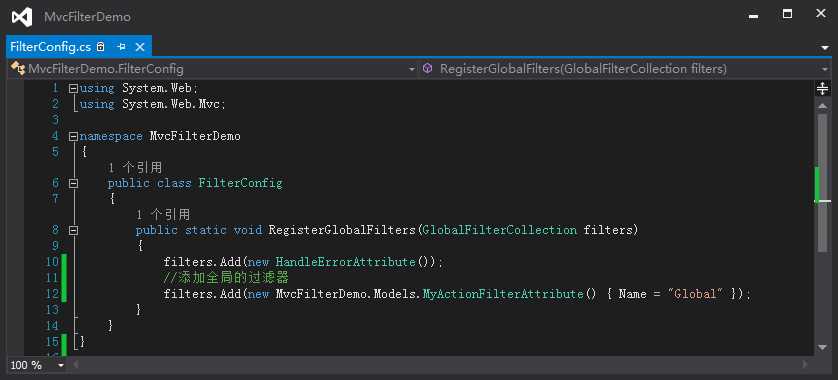Open the RegisterGlobalFilters member dropdown
The image size is (838, 380).
pos(825,69)
